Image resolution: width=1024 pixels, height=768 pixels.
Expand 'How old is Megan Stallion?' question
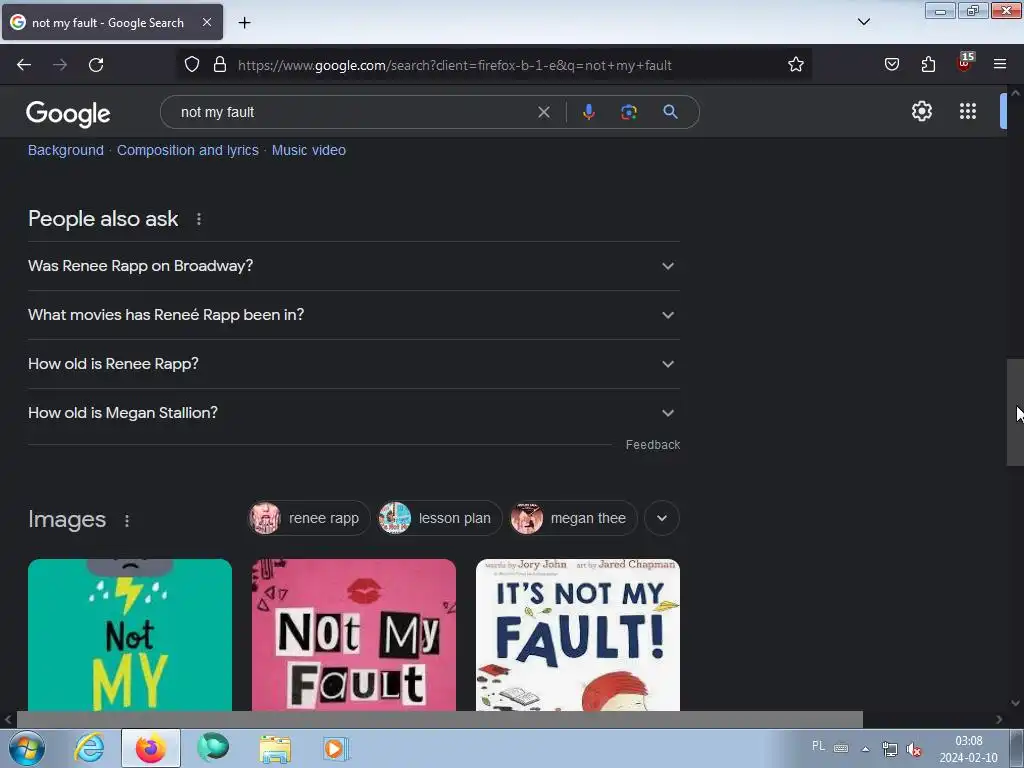pos(353,413)
